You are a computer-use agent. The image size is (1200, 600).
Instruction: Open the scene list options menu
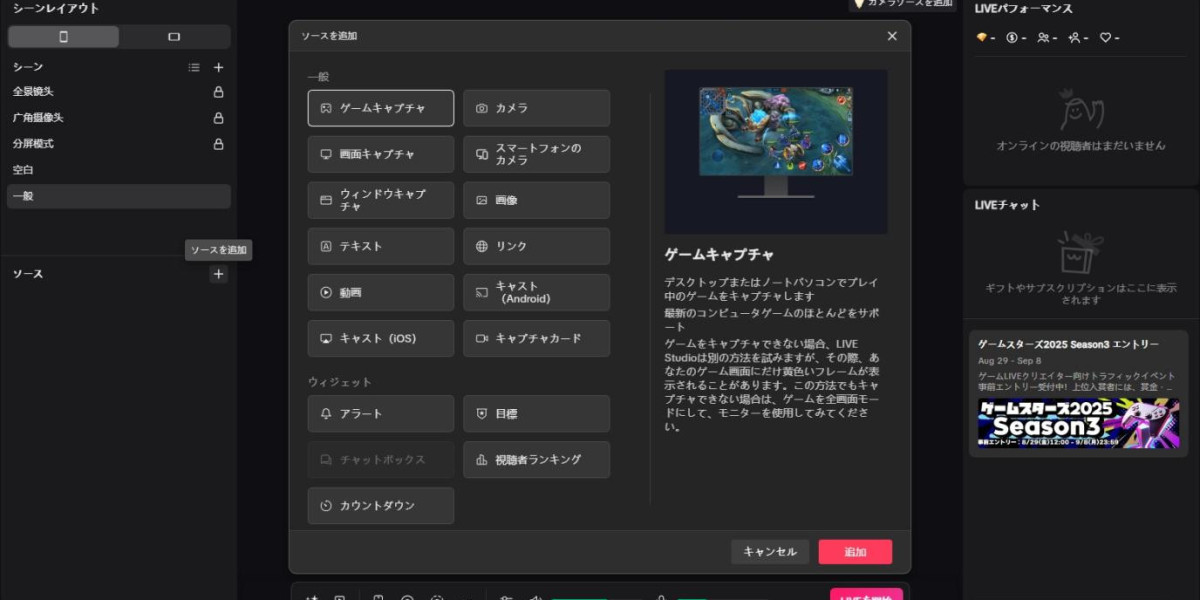click(x=194, y=67)
